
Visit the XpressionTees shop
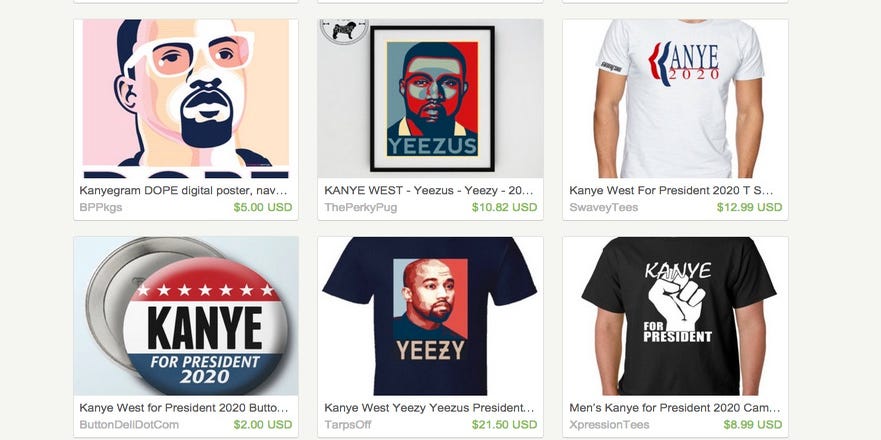click(609, 425)
